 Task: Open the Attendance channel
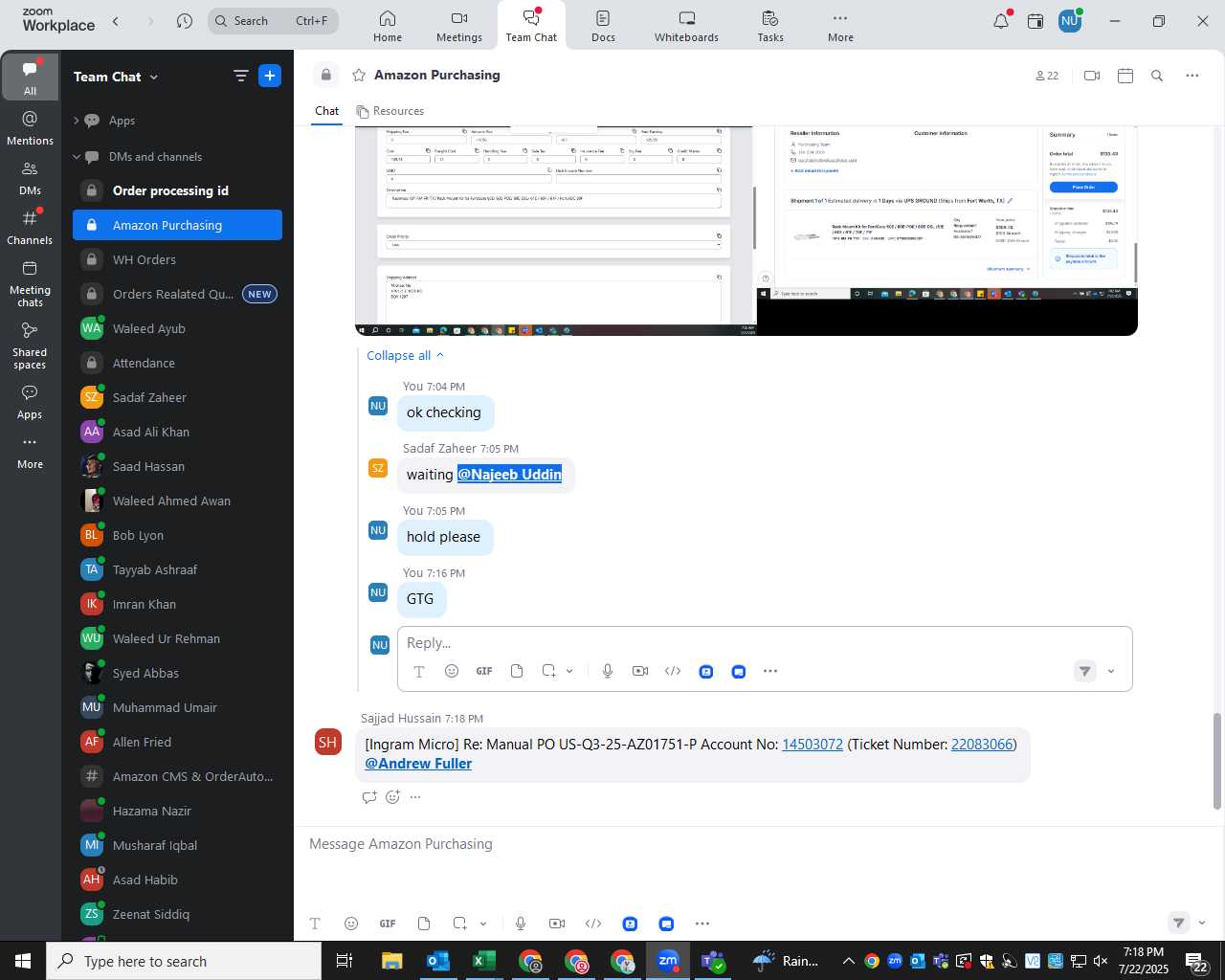177,363
